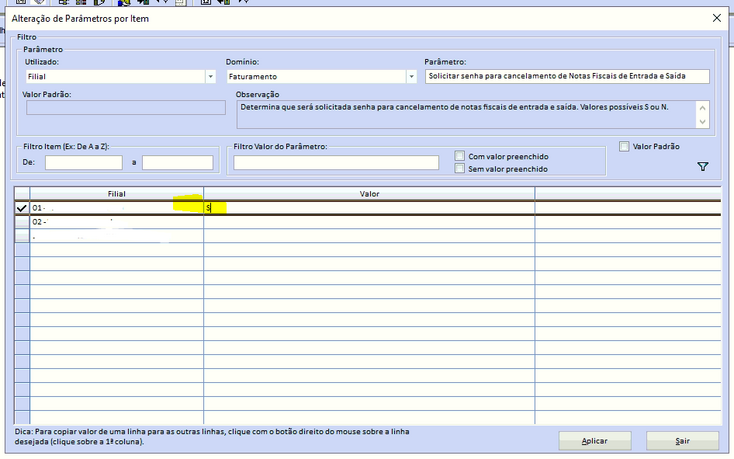This screenshot has width=734, height=459.
Task: Click the Valor cell containing S
Action: coord(369,208)
